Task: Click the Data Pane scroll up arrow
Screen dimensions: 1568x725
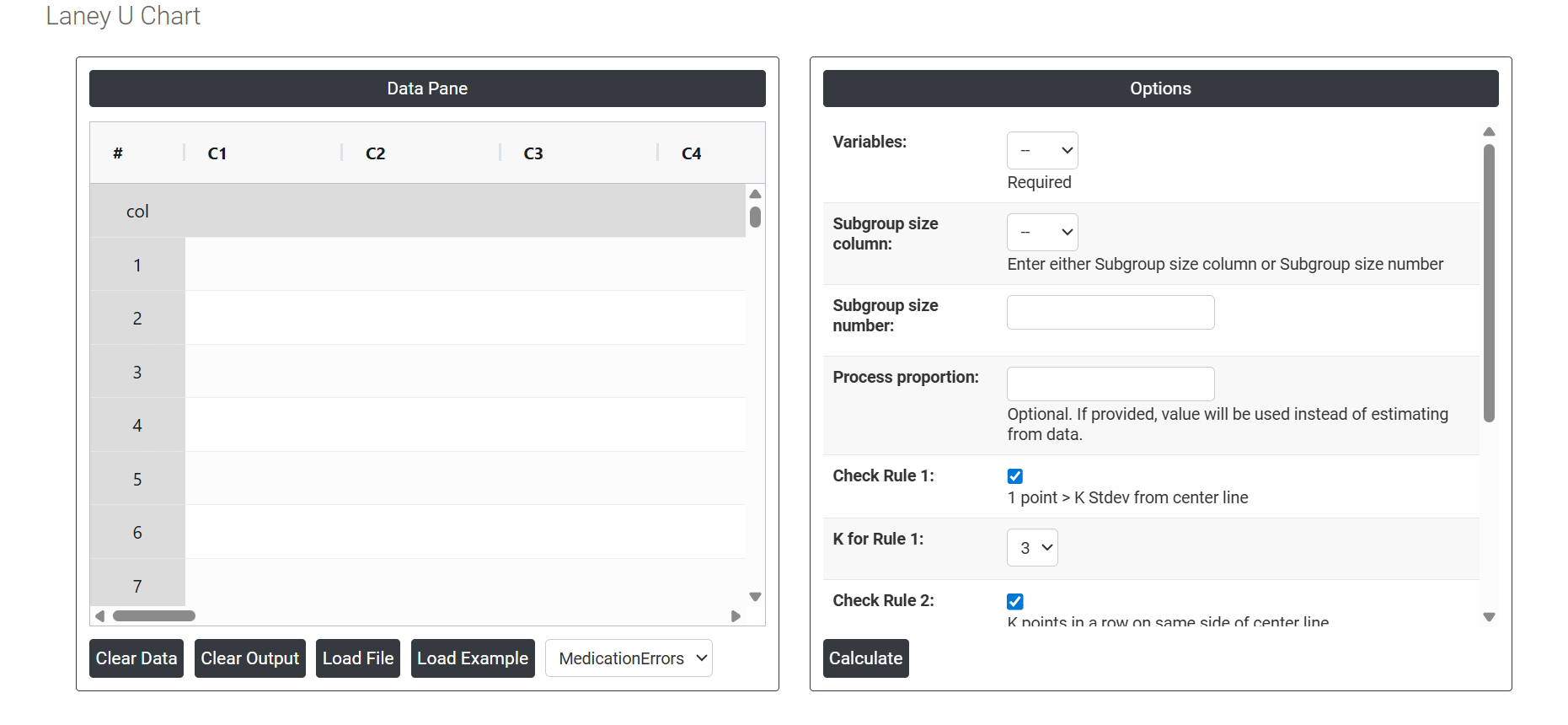Action: pos(755,195)
